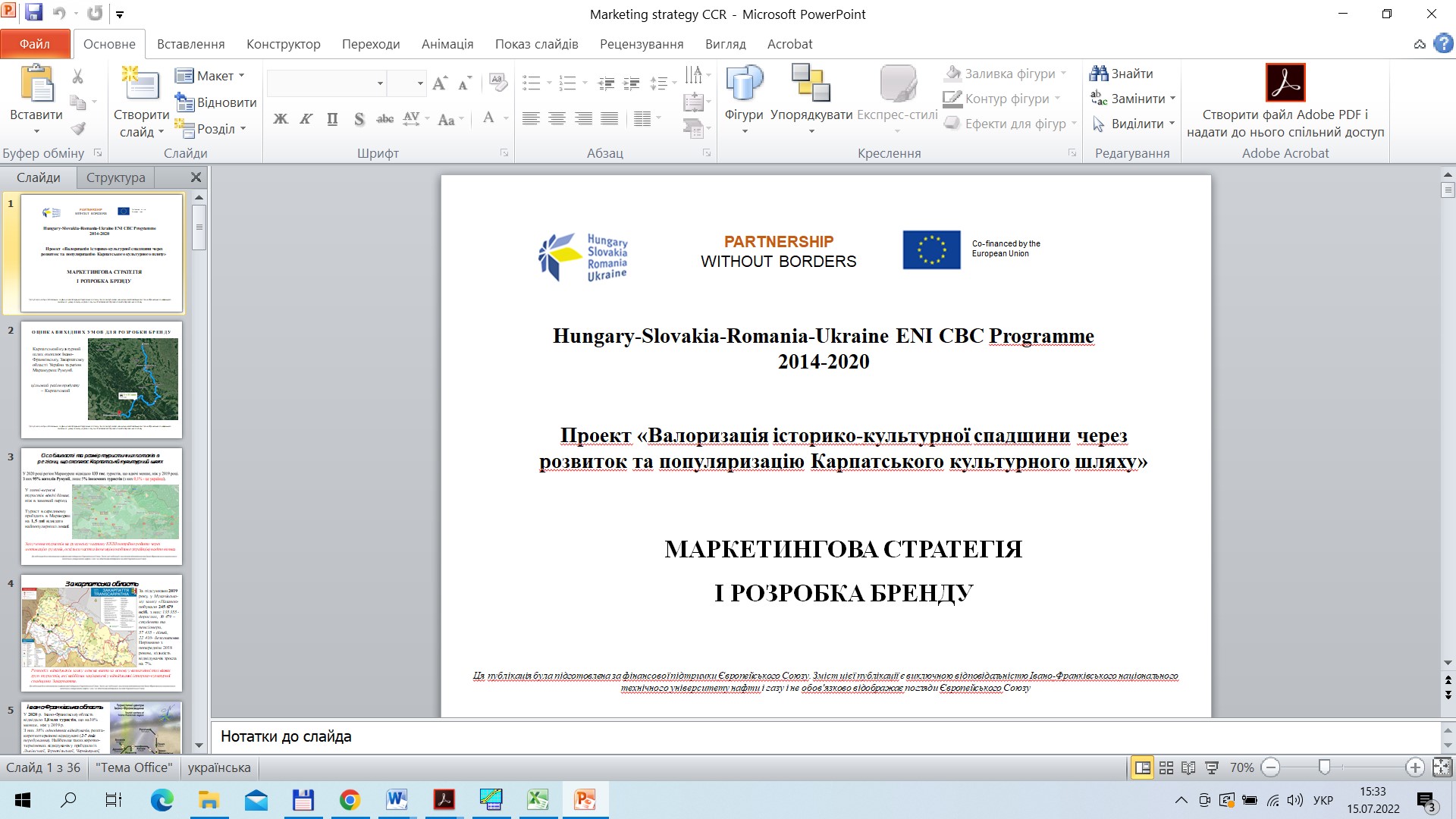The height and width of the screenshot is (819, 1456).
Task: Open the font name dropdown
Action: [380, 83]
